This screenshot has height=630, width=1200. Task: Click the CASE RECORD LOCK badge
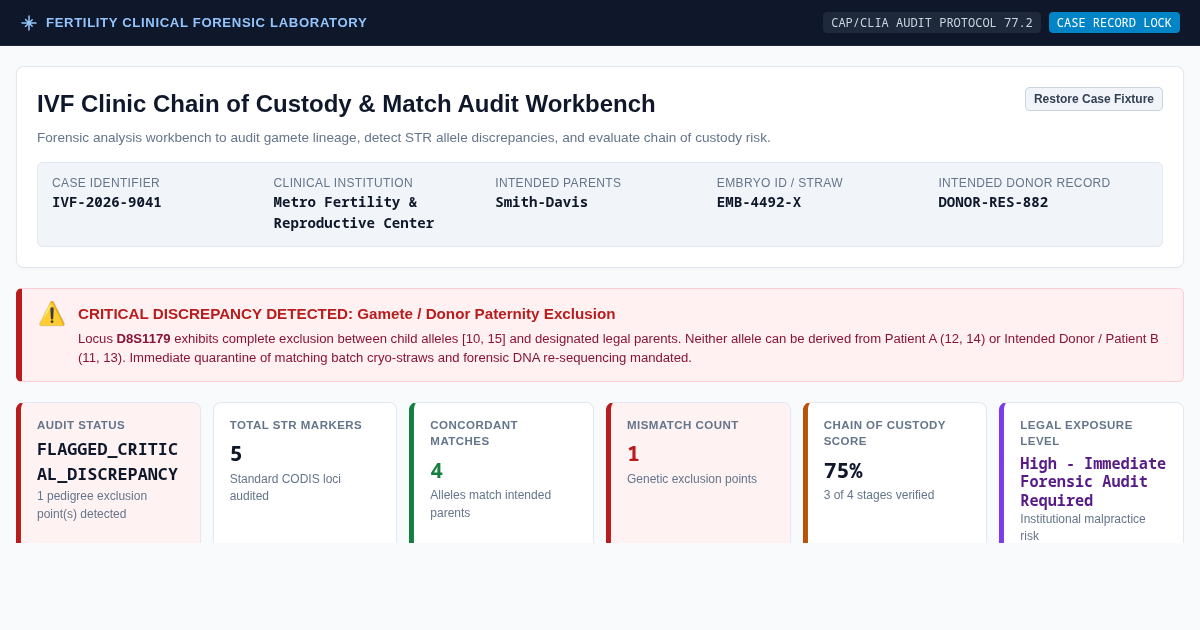[1114, 23]
